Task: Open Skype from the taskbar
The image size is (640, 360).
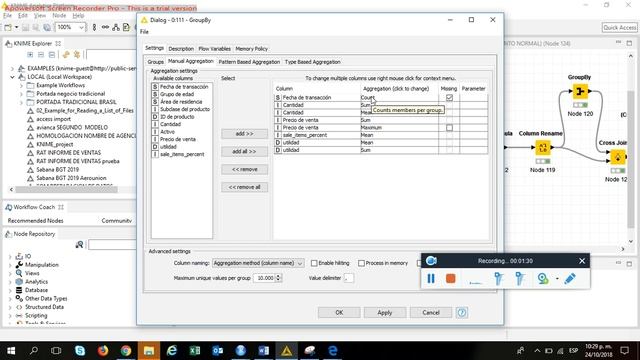Action: [80, 351]
